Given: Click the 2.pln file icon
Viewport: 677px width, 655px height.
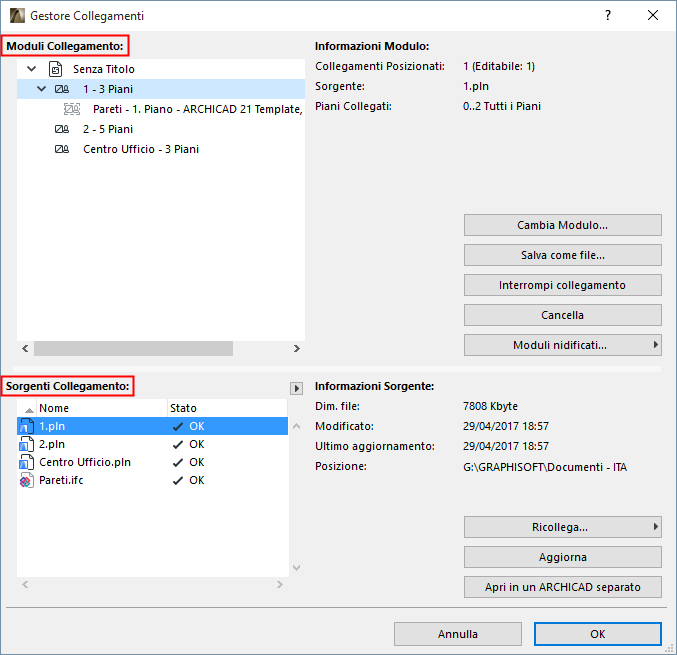Looking at the screenshot, I should [27, 444].
